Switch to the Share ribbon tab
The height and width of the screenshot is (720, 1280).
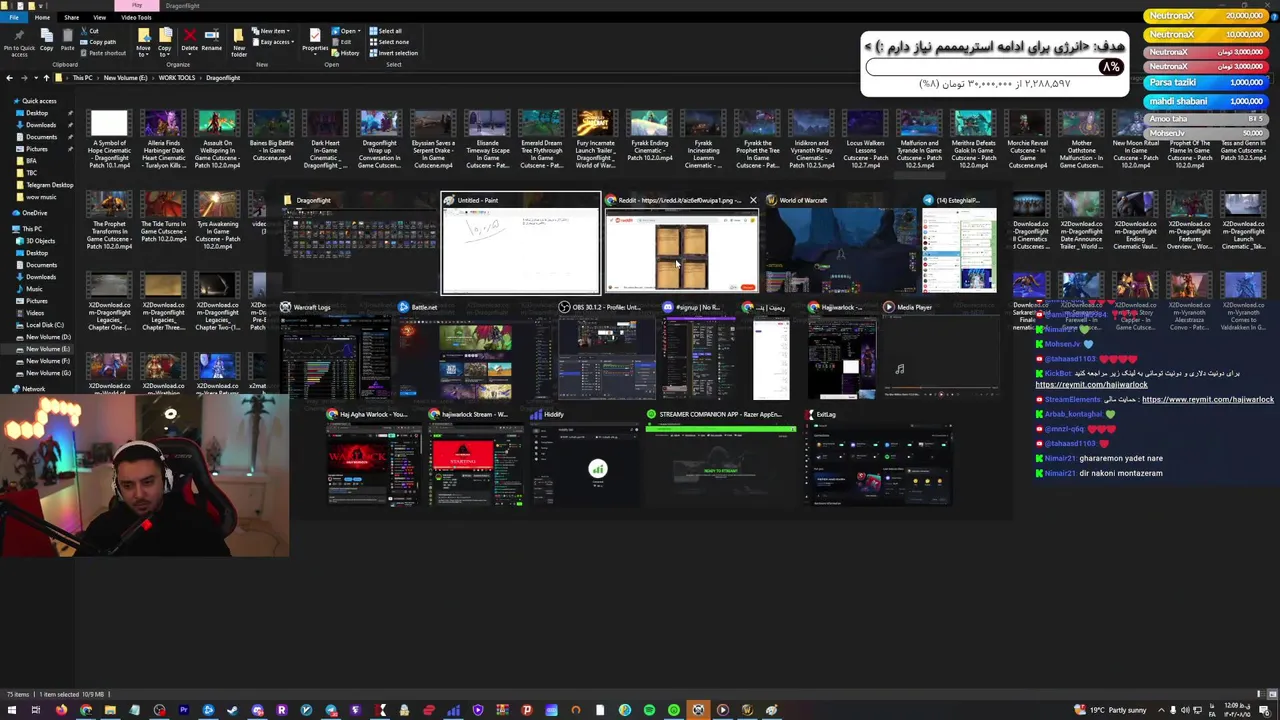click(72, 17)
